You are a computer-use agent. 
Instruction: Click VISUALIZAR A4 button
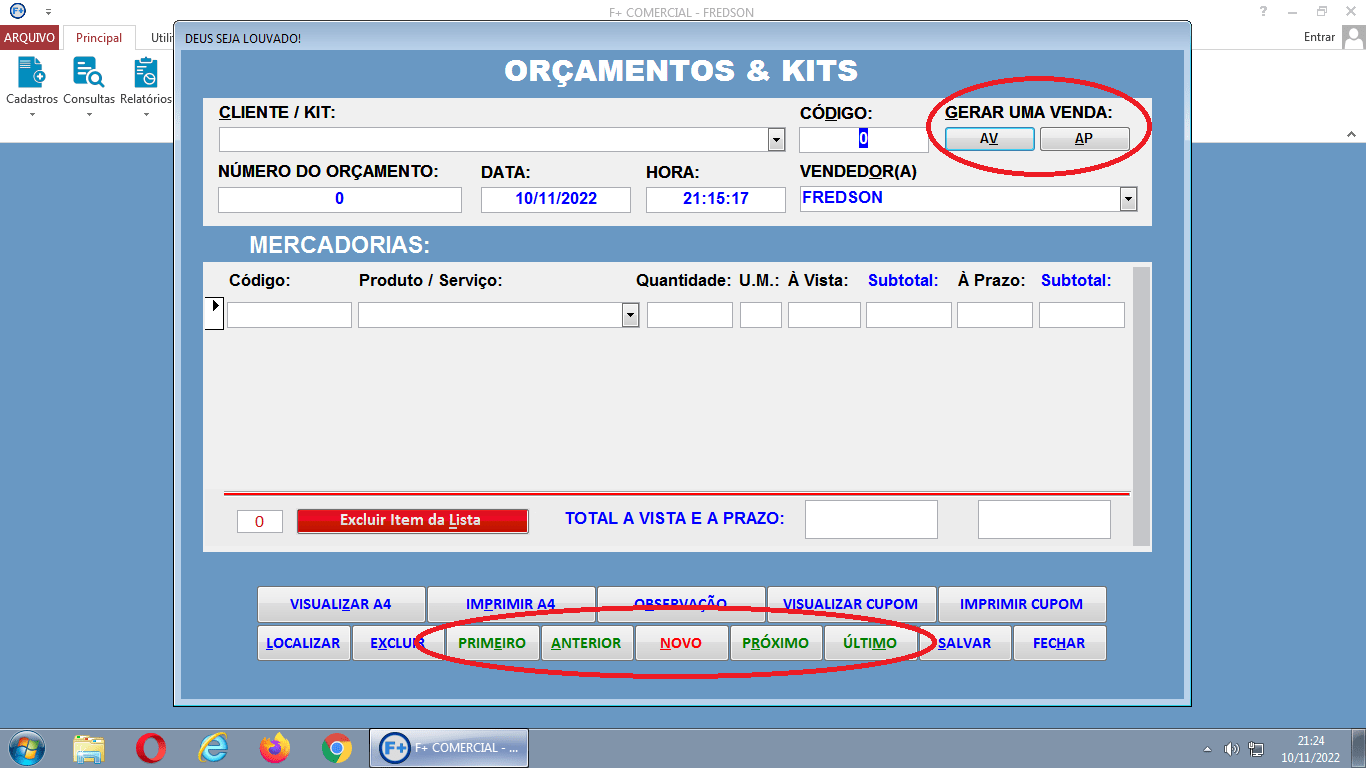click(x=341, y=604)
